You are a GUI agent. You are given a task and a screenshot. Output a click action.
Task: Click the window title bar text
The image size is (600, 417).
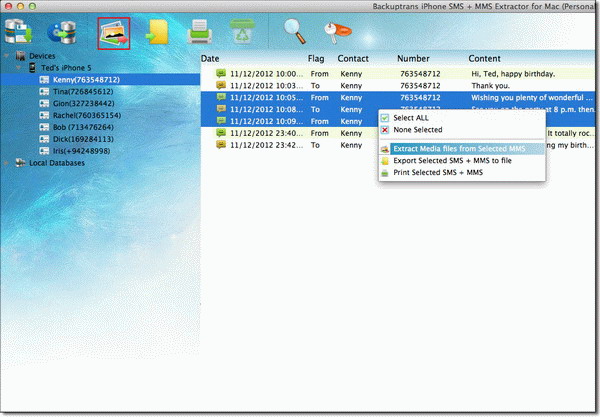(483, 7)
